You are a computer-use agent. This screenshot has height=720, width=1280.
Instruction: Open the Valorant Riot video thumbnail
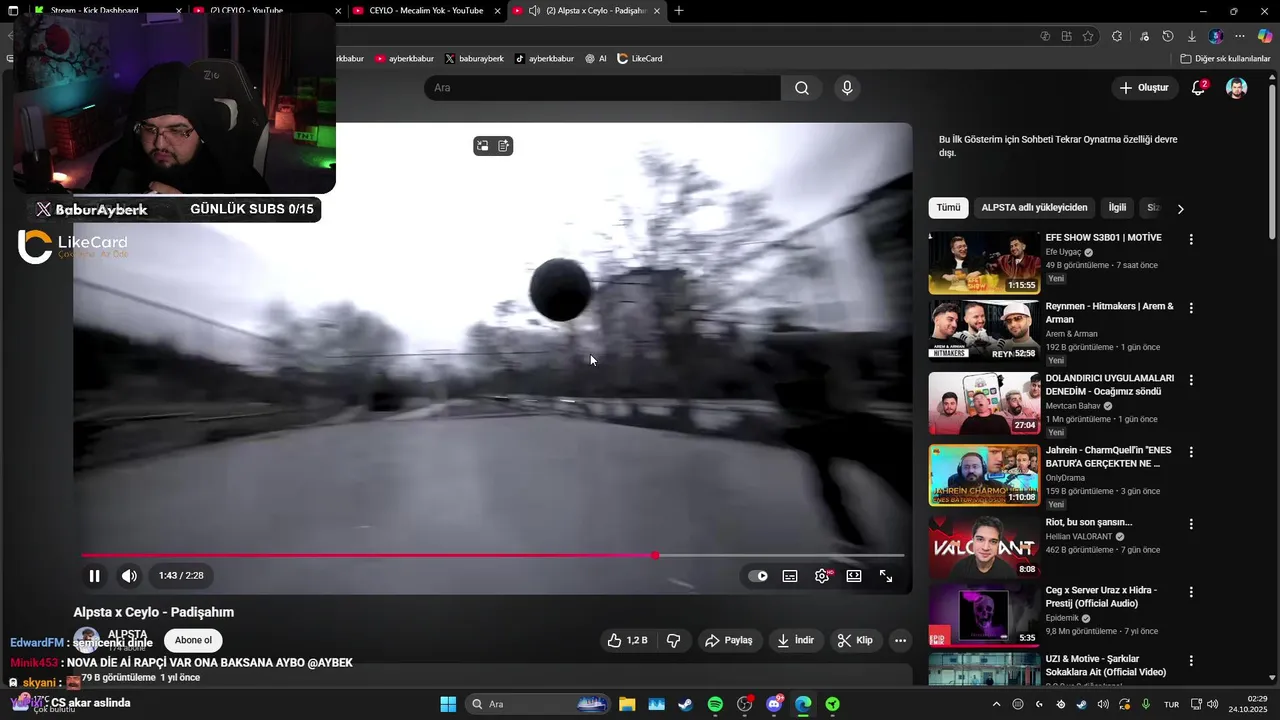tap(984, 547)
